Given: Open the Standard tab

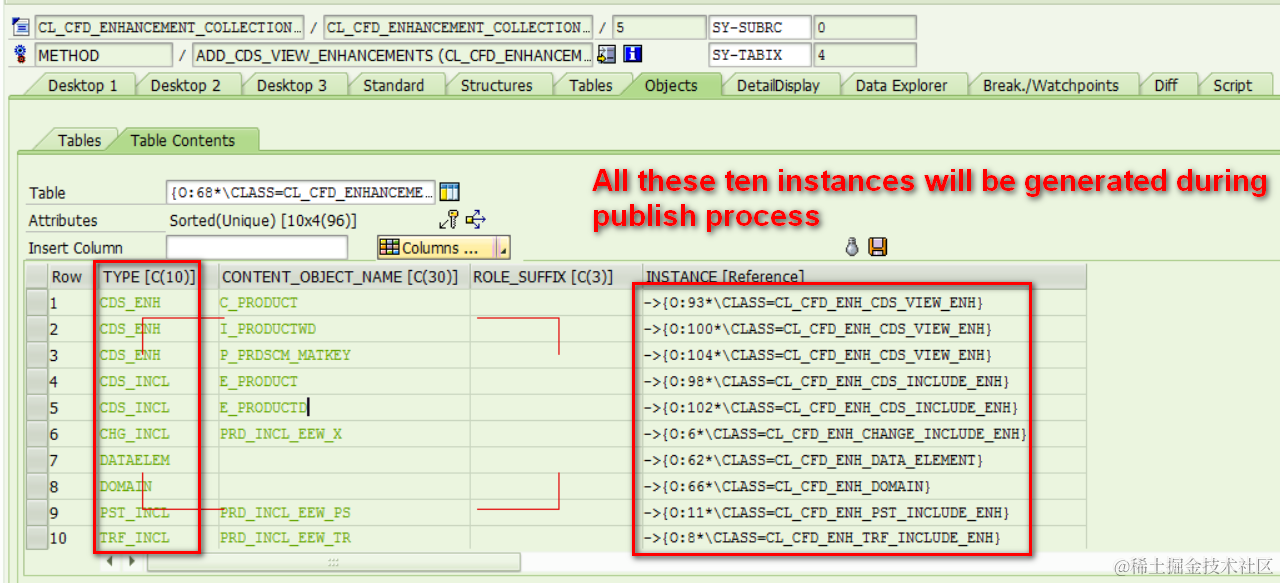Looking at the screenshot, I should (393, 85).
